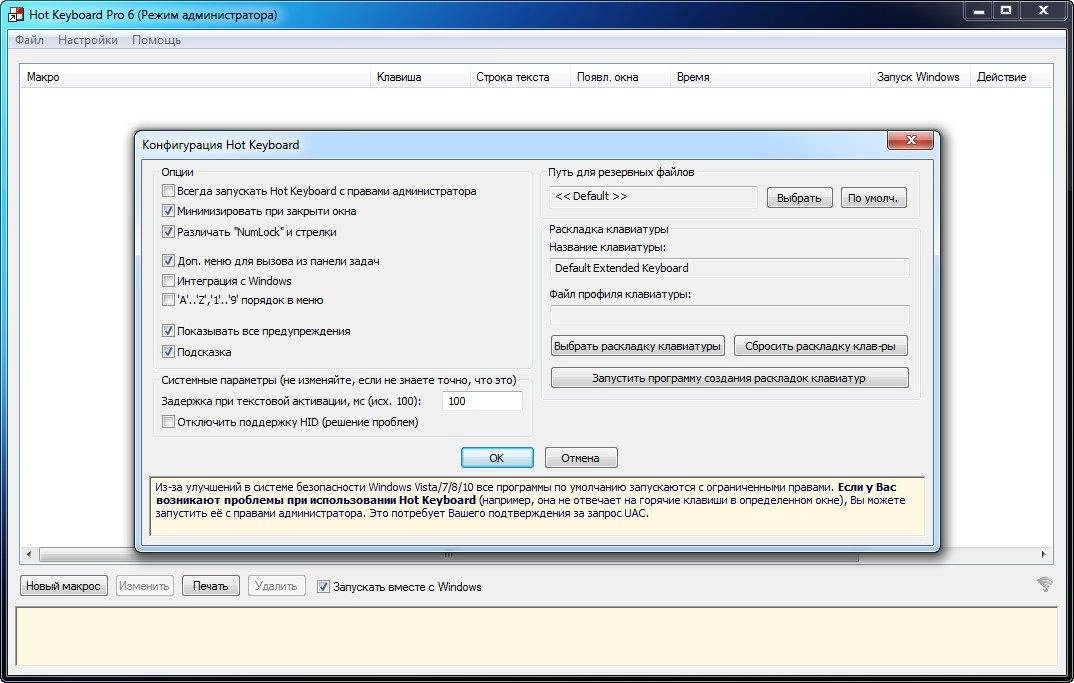Launch the keyboard layout creation program button
Screen dimensions: 1074x683
[729, 377]
